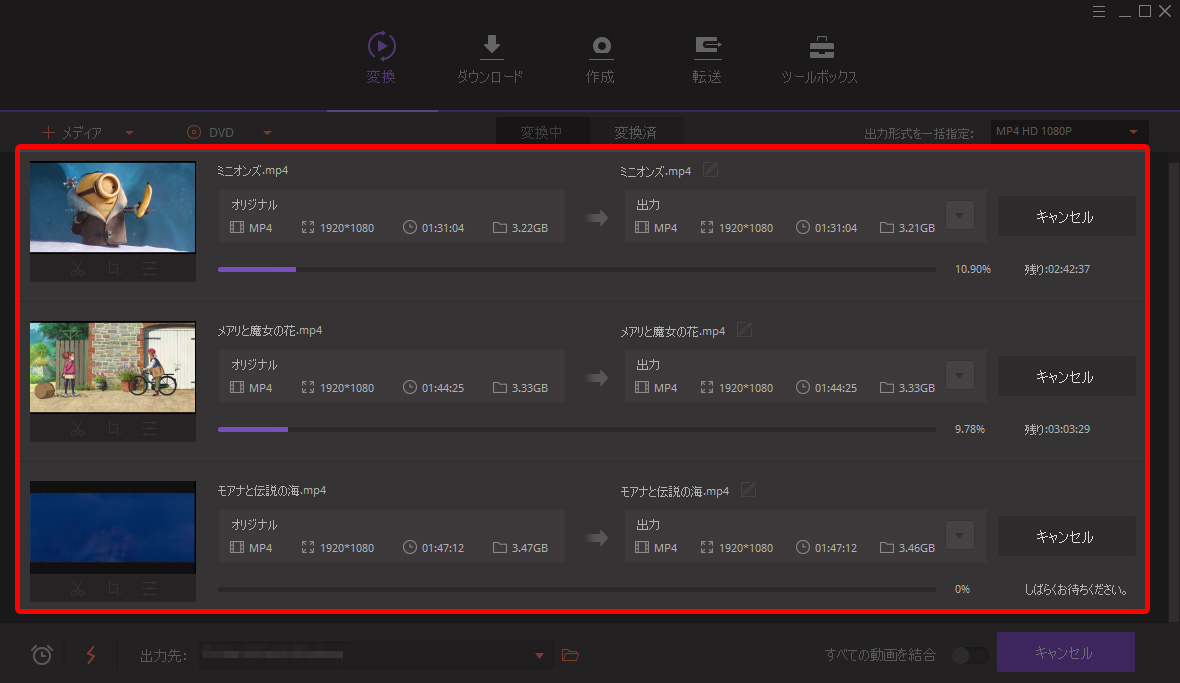Click the effects sliders icon under モアナと伝説の海 thumbnail

149,589
